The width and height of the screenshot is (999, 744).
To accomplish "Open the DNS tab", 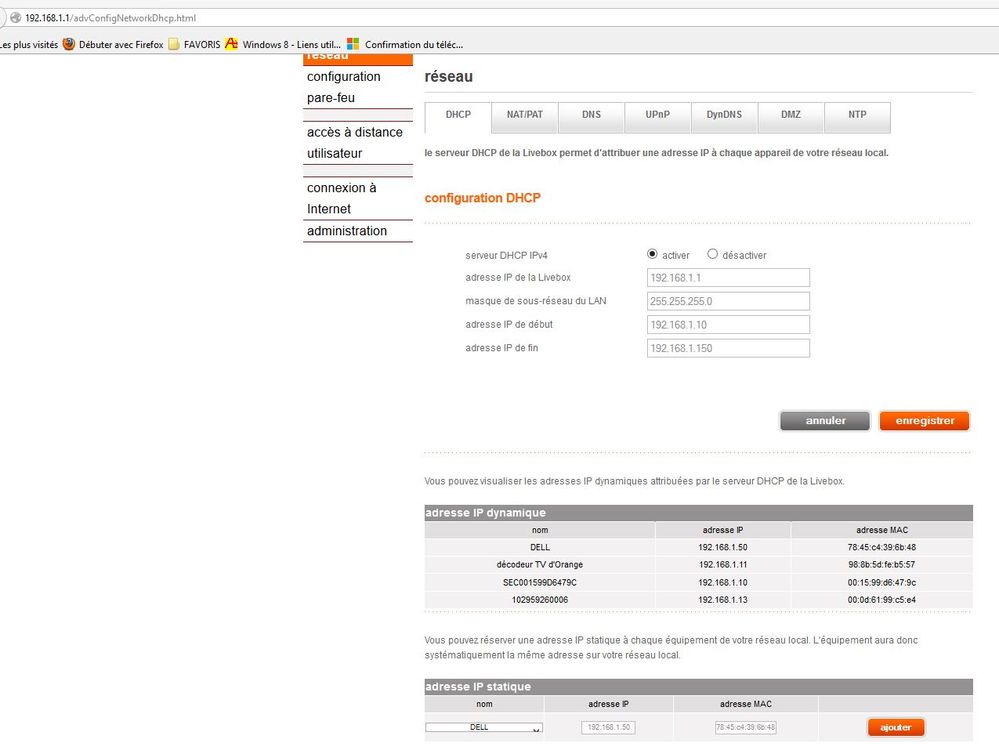I will 591,115.
